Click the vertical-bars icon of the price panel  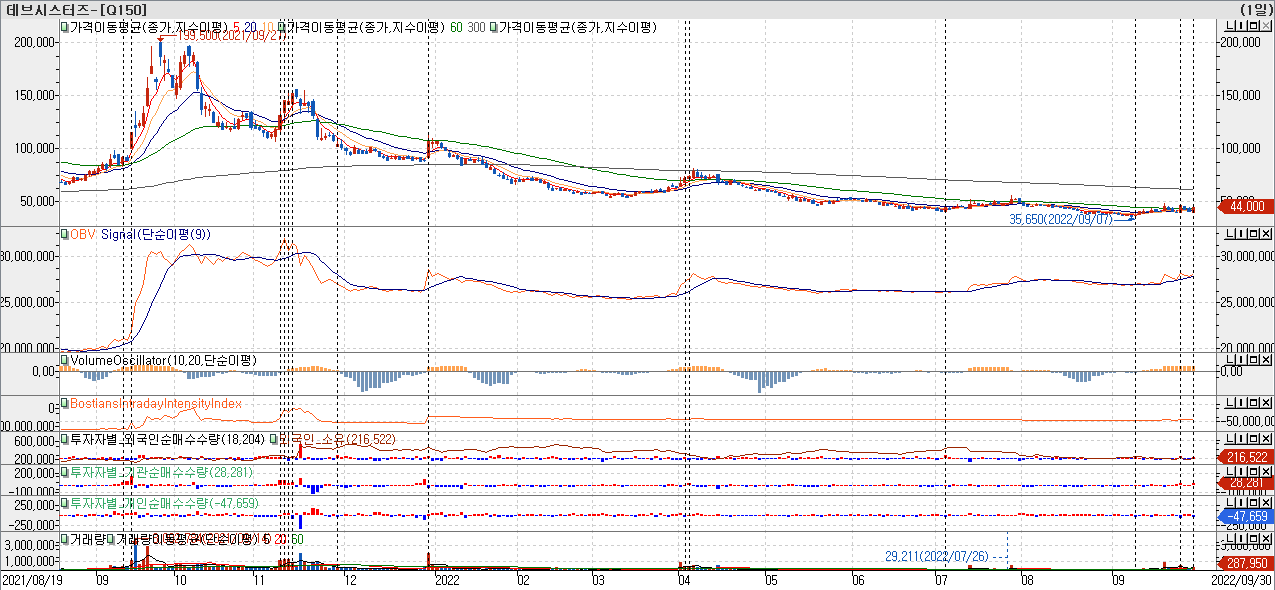(x=1241, y=25)
